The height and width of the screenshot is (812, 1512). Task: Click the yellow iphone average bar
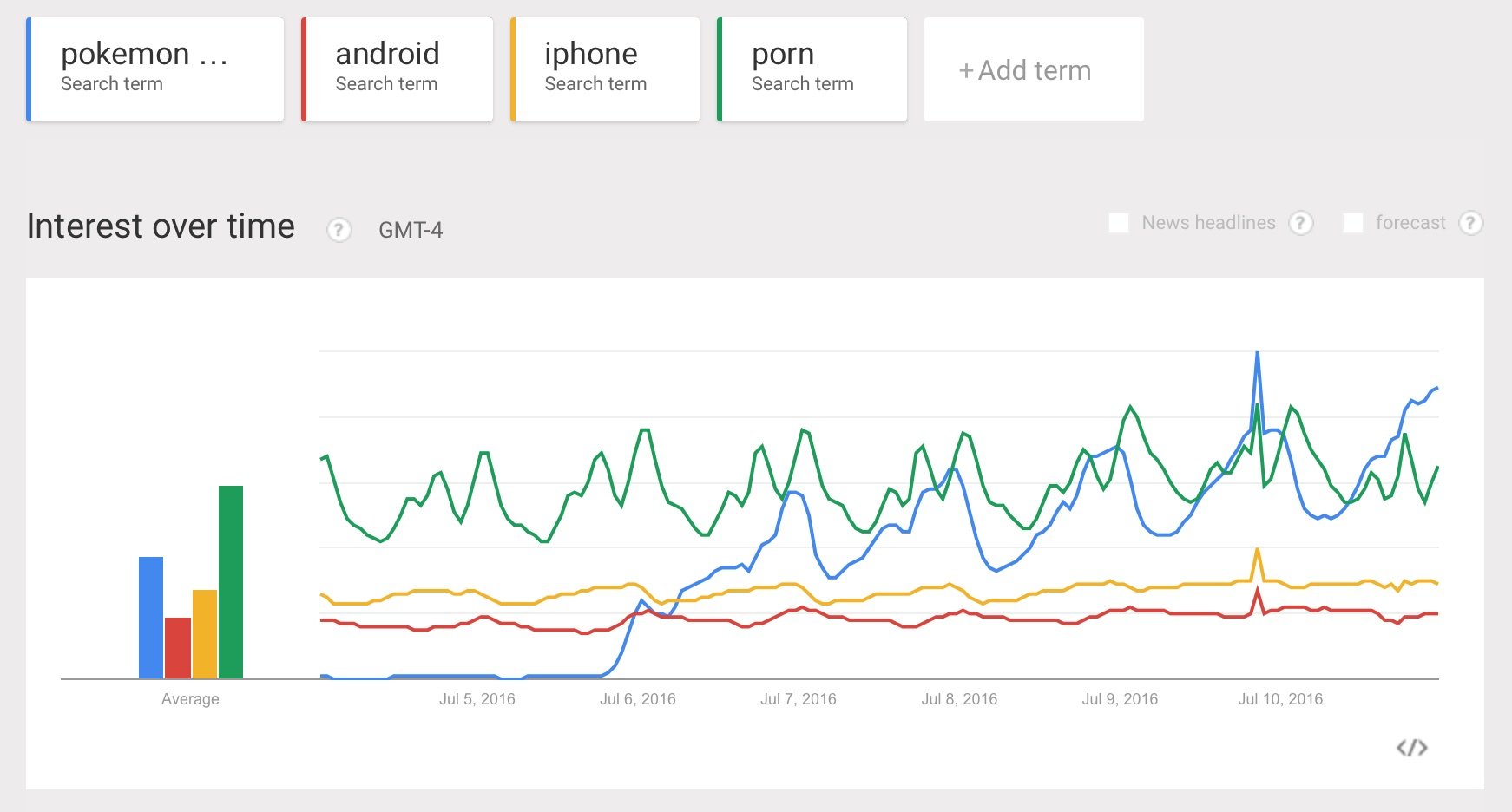205,634
